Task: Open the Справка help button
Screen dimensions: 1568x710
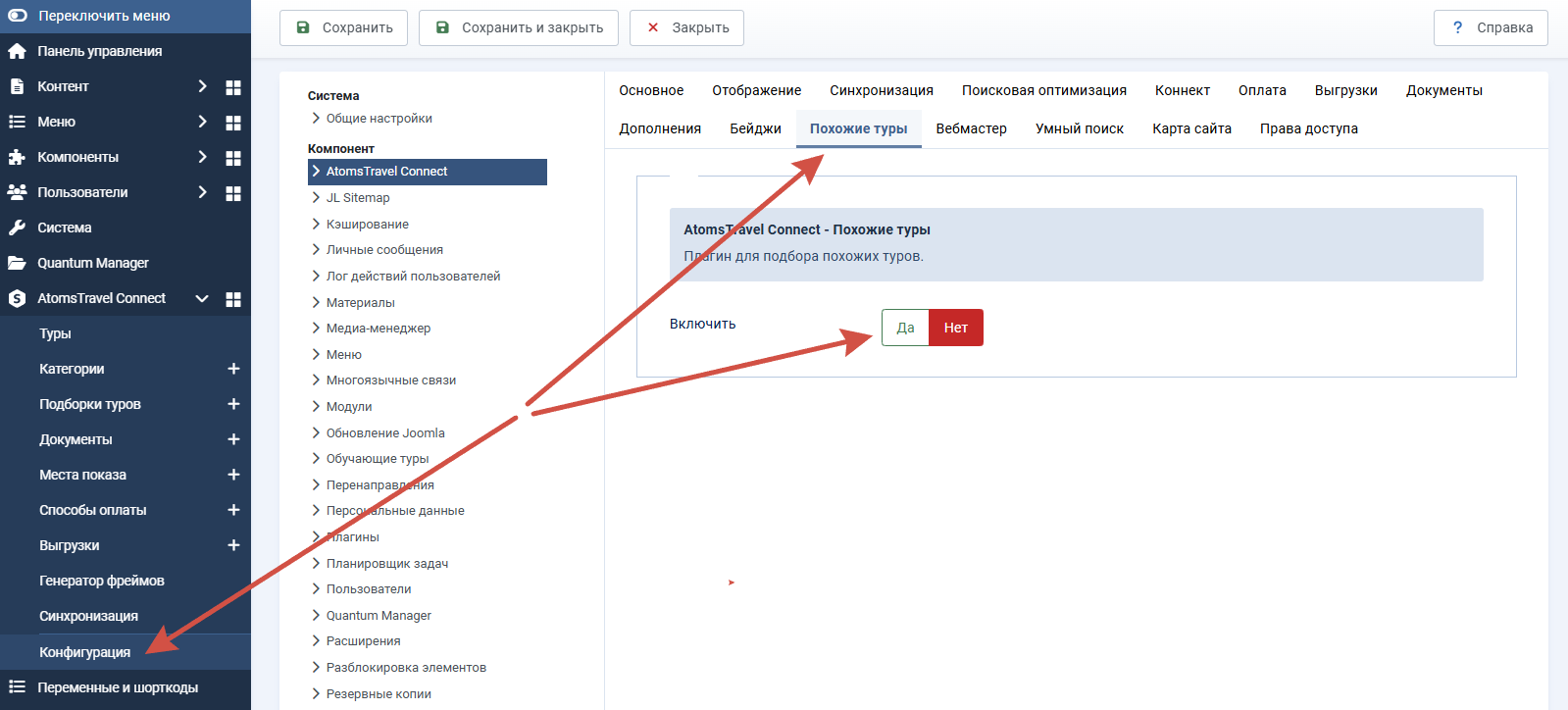Action: 1491,27
